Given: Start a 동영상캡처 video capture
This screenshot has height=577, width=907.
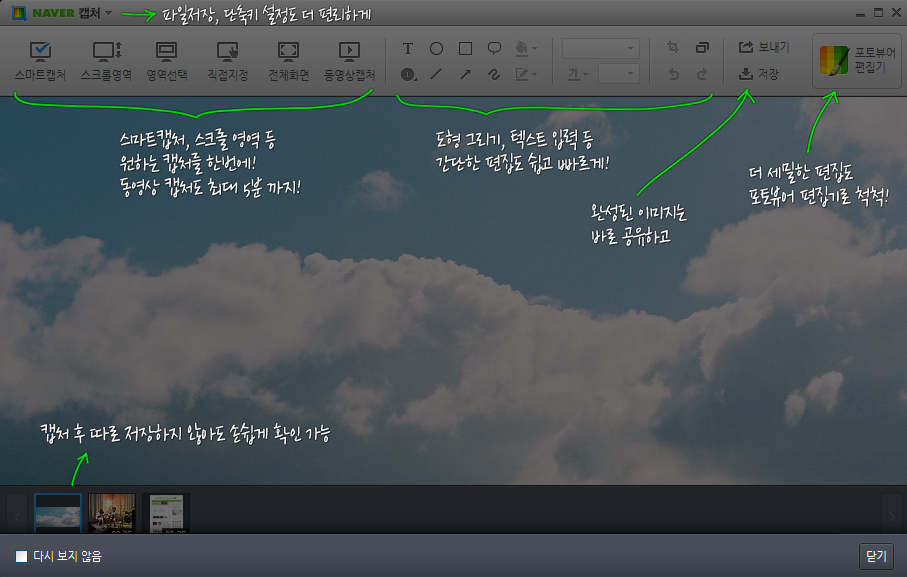Looking at the screenshot, I should tap(347, 58).
